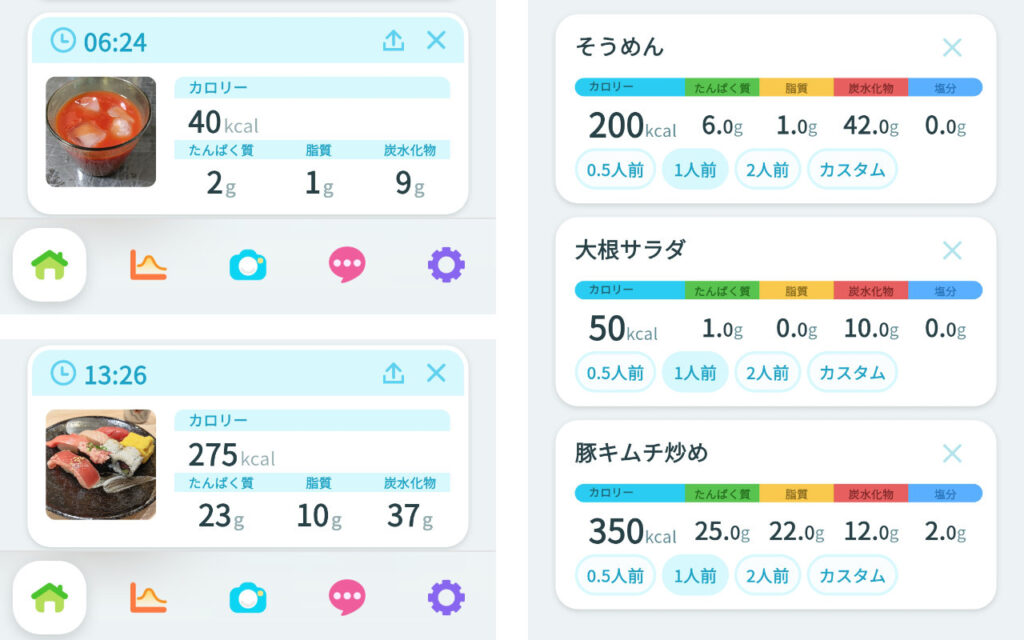Open the settings gear icon

click(x=445, y=263)
